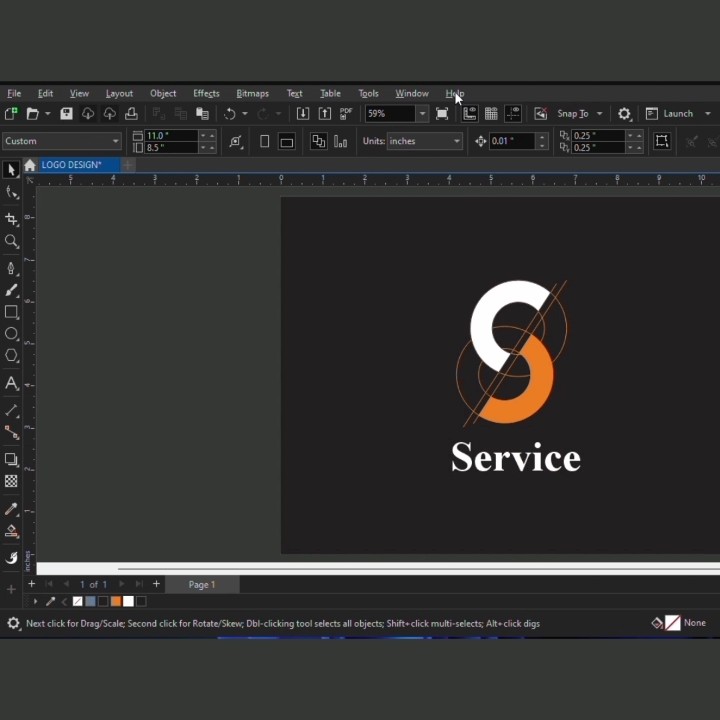Screen dimensions: 720x720
Task: Expand the Undo history dropdown arrow
Action: point(245,113)
